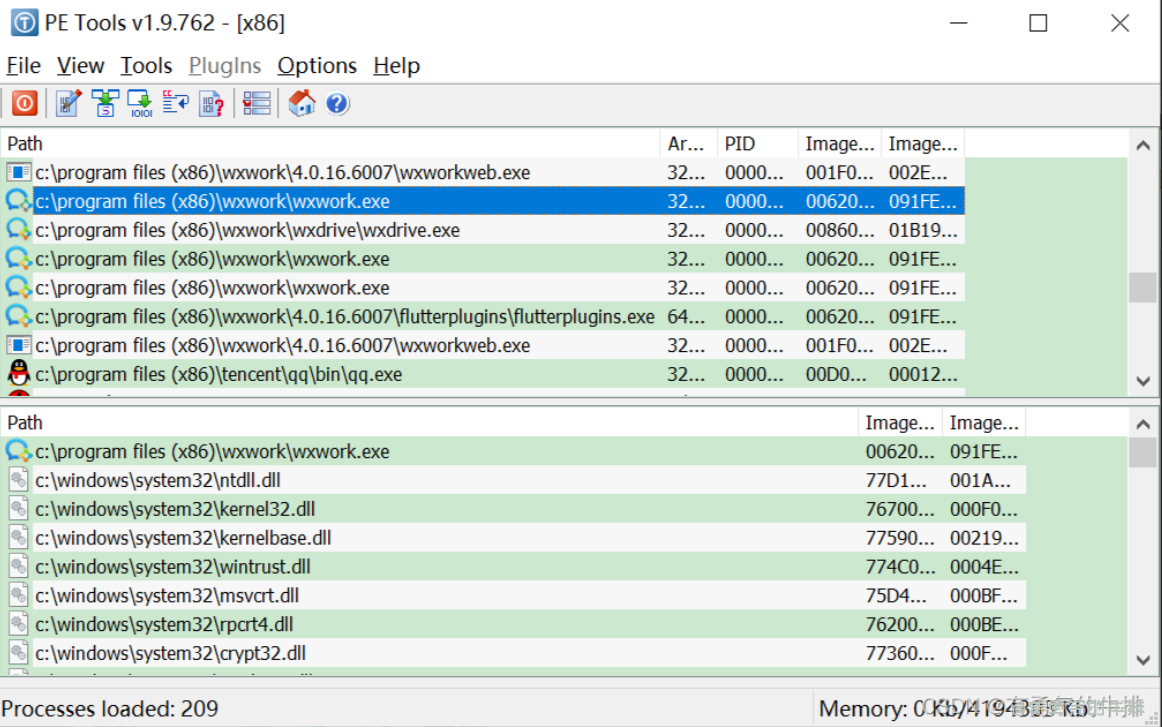Click the Home page house icon
This screenshot has width=1162, height=727.
point(302,103)
